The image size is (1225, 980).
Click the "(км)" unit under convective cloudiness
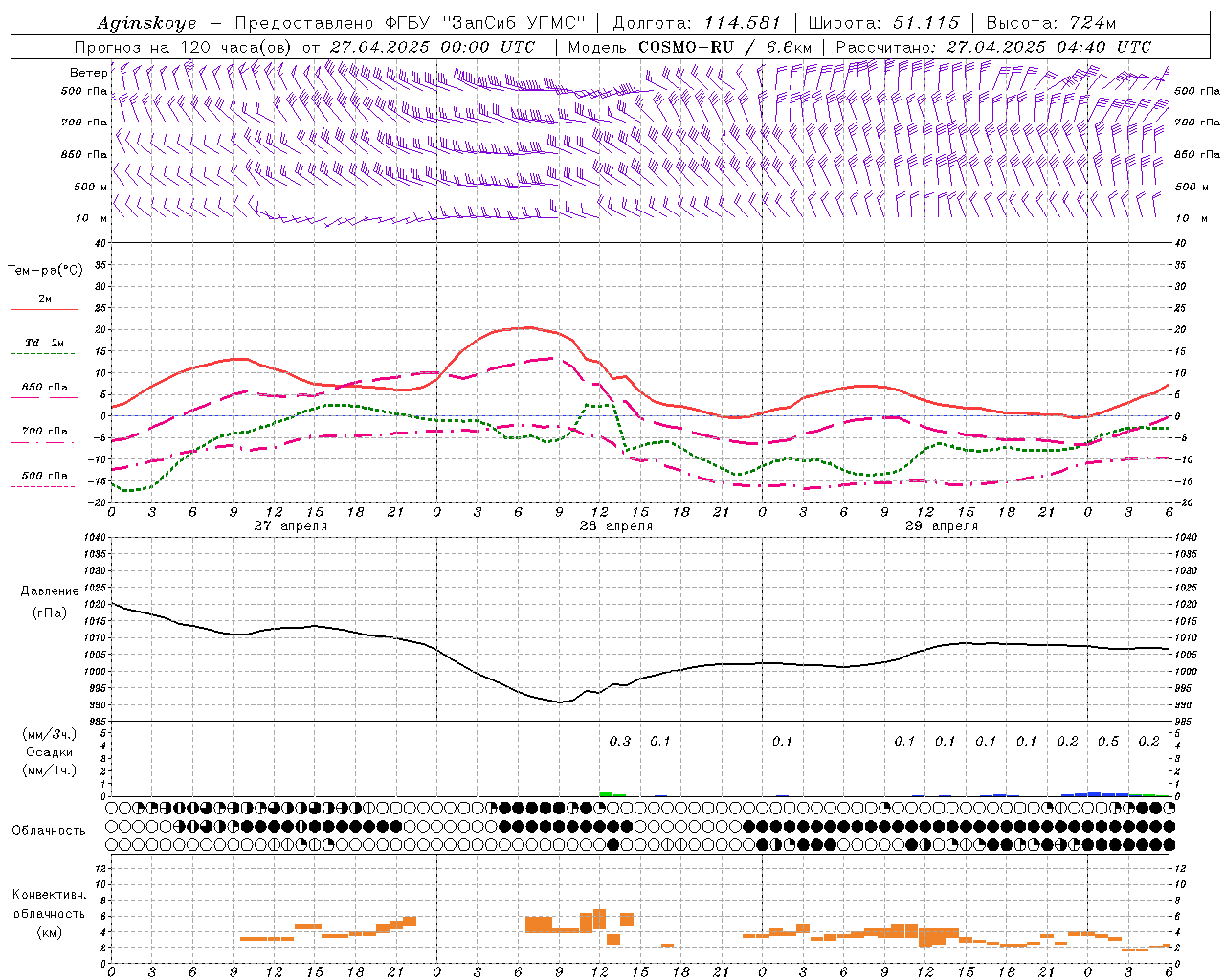click(49, 932)
